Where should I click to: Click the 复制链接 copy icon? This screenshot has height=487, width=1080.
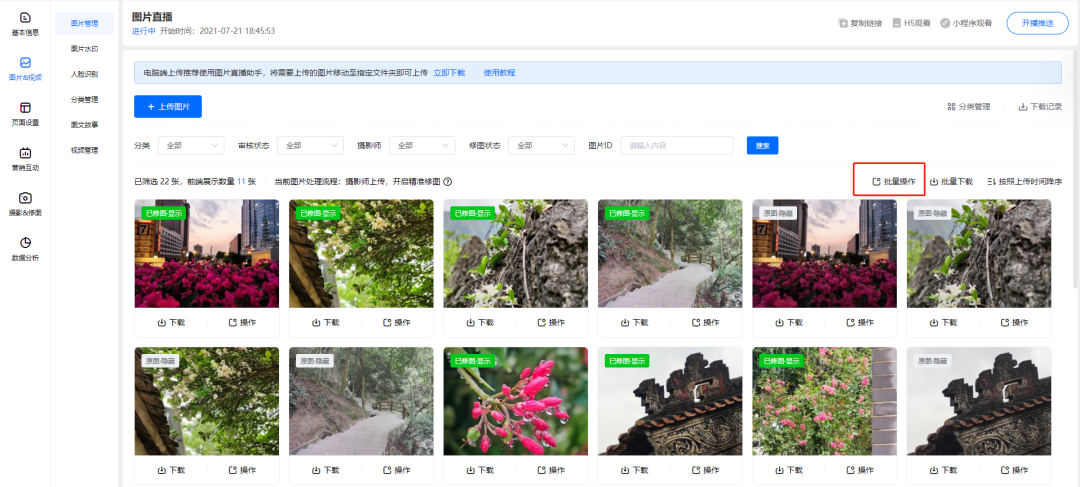click(843, 23)
